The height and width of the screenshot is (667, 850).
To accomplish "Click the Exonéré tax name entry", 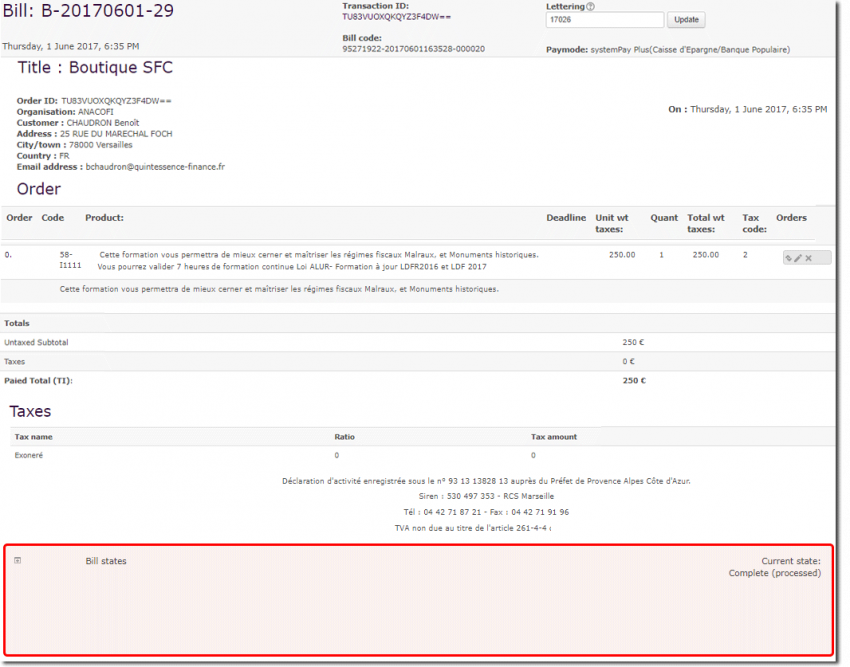I will [x=29, y=455].
